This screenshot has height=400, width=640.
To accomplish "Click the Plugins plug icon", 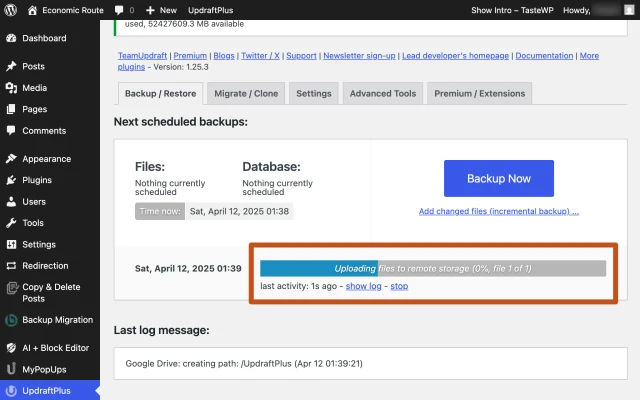I will 11,180.
